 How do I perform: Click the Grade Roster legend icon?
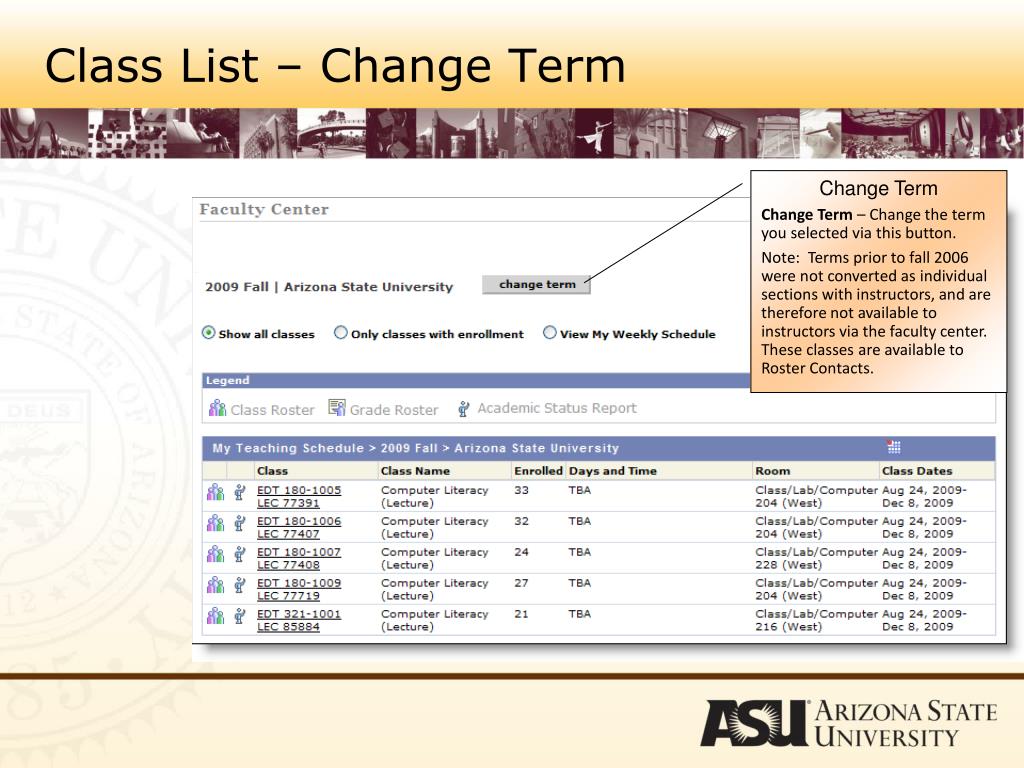coord(337,408)
